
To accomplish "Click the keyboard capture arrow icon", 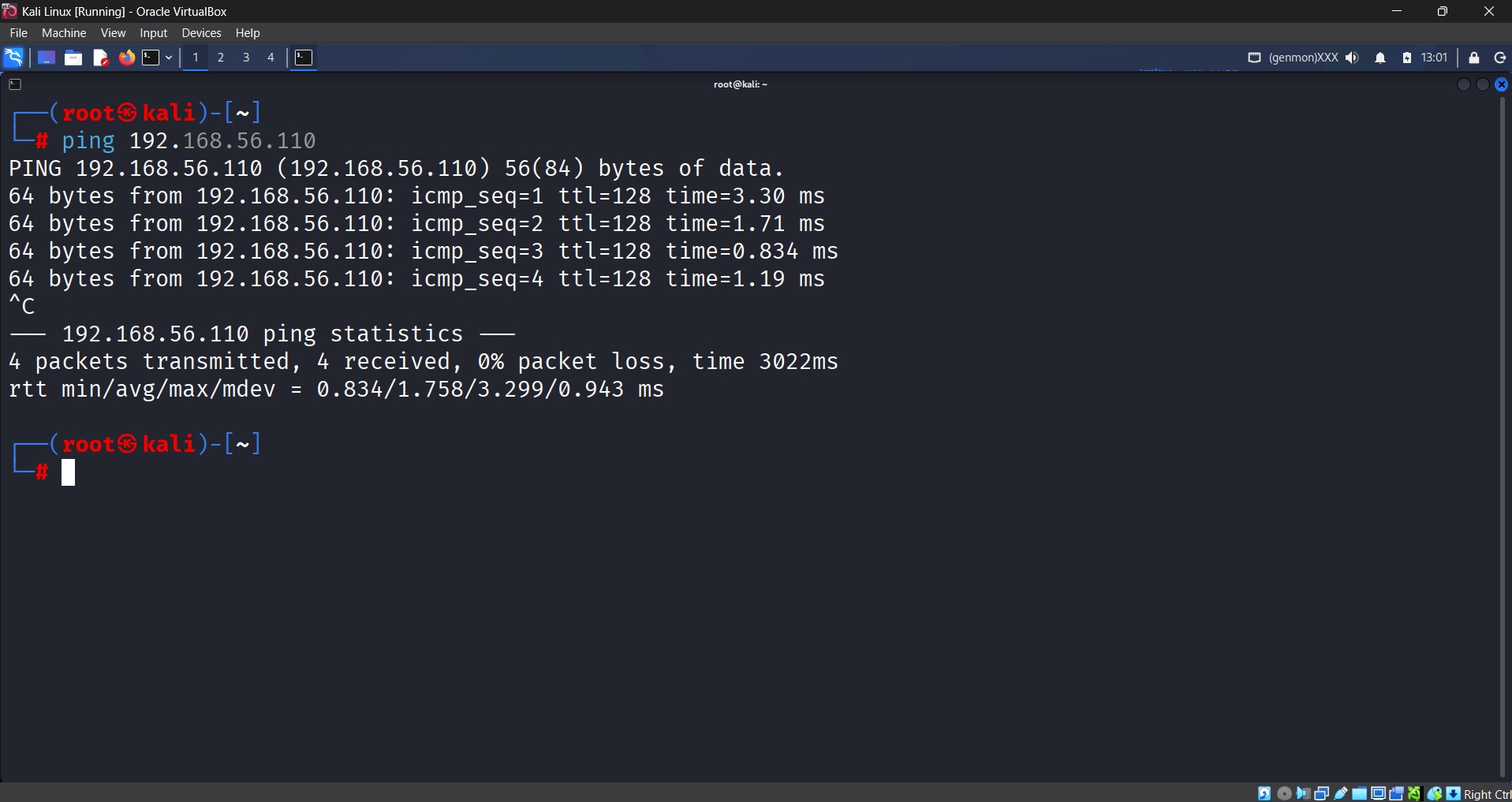I will tap(1453, 793).
